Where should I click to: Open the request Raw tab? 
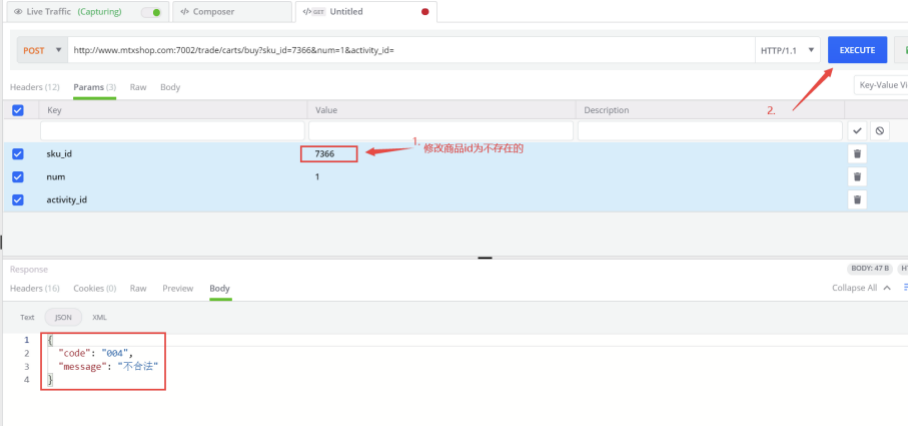coord(138,87)
